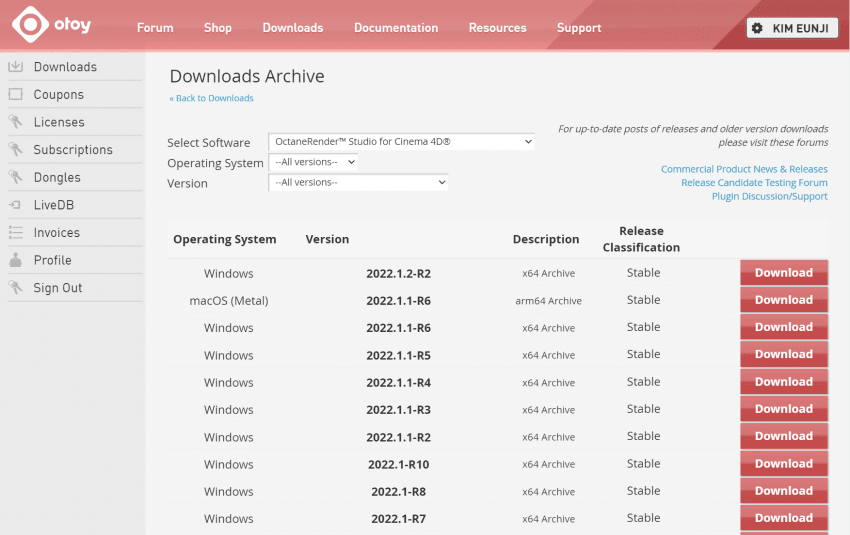Click the Invoices list icon
The width and height of the screenshot is (850, 535).
click(x=16, y=233)
